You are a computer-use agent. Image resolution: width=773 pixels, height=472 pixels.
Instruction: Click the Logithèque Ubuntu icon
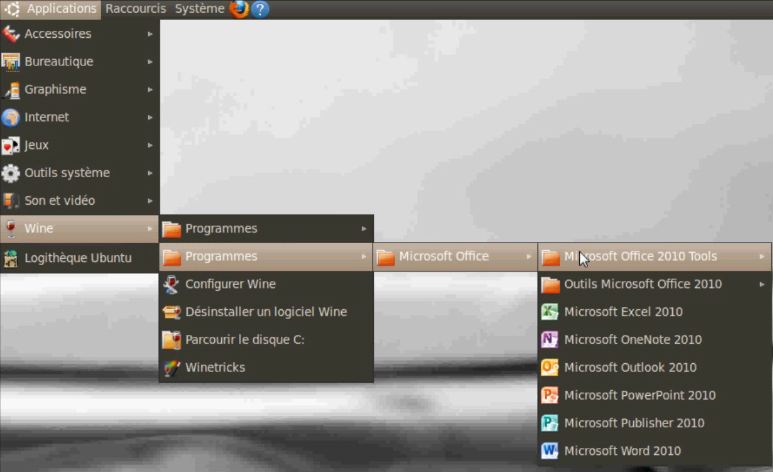coord(10,258)
